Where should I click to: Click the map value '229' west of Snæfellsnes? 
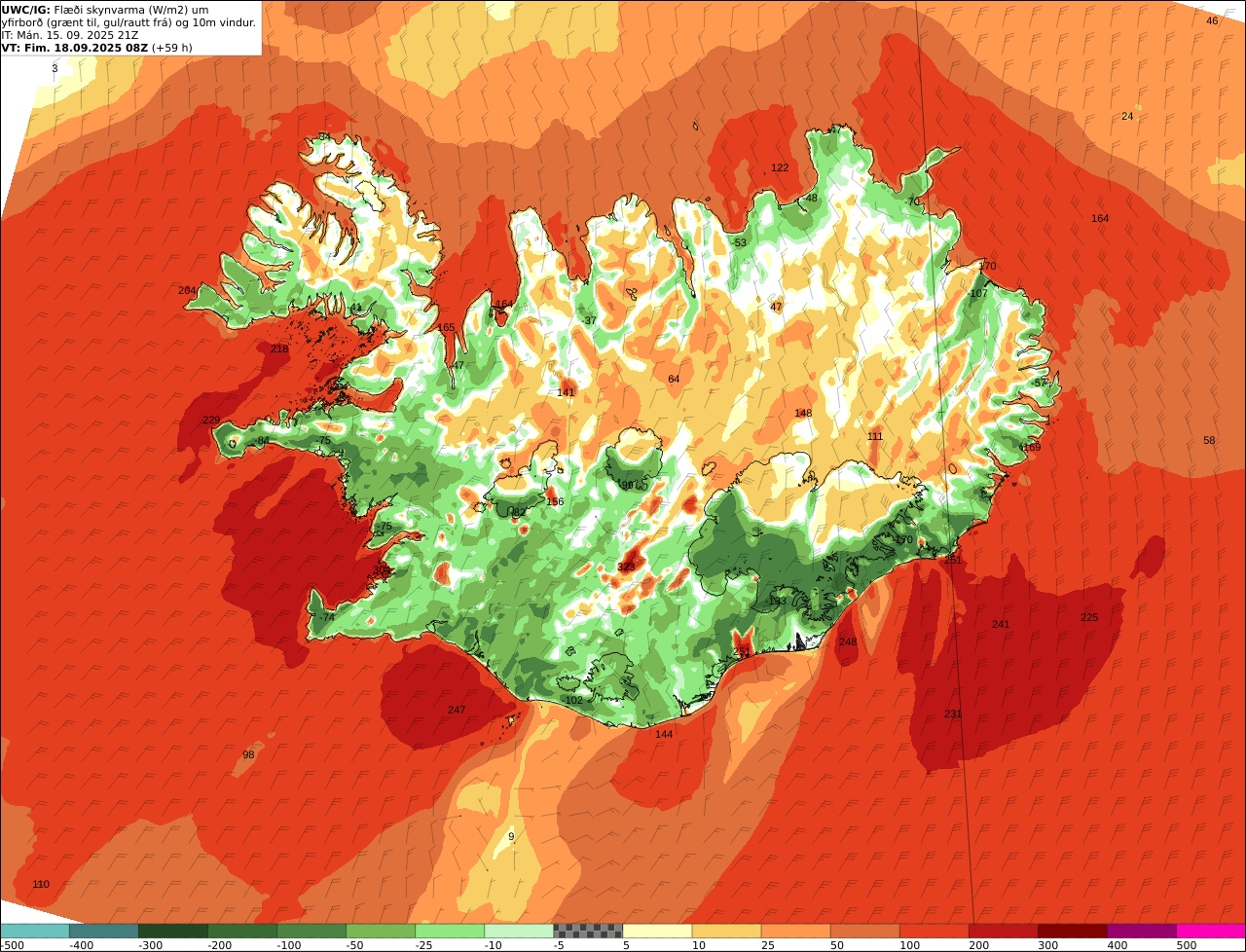(211, 420)
